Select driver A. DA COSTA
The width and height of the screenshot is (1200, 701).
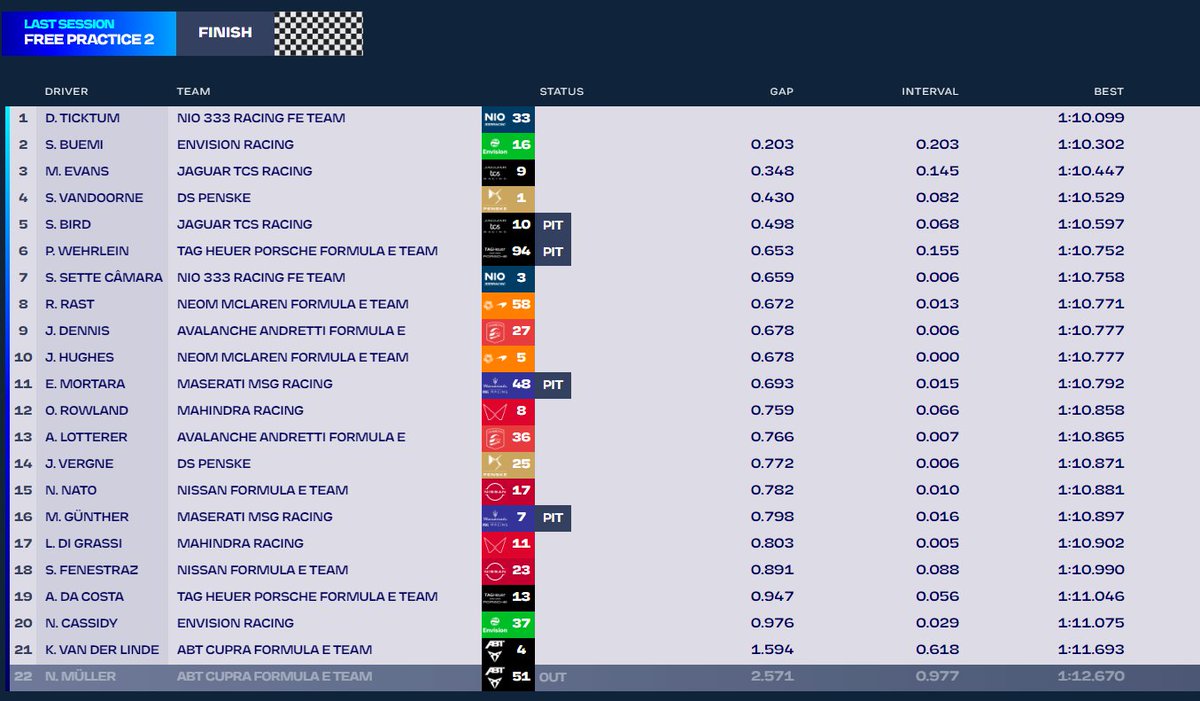86,596
